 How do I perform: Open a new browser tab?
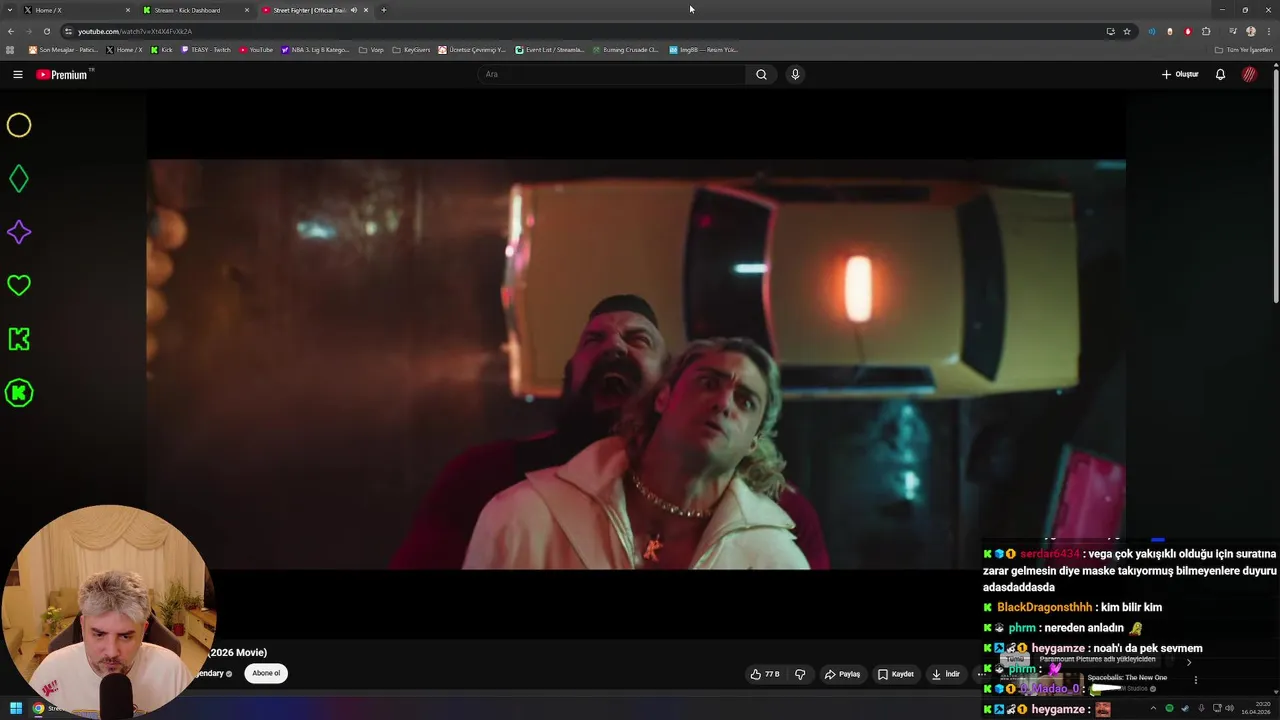tap(384, 10)
